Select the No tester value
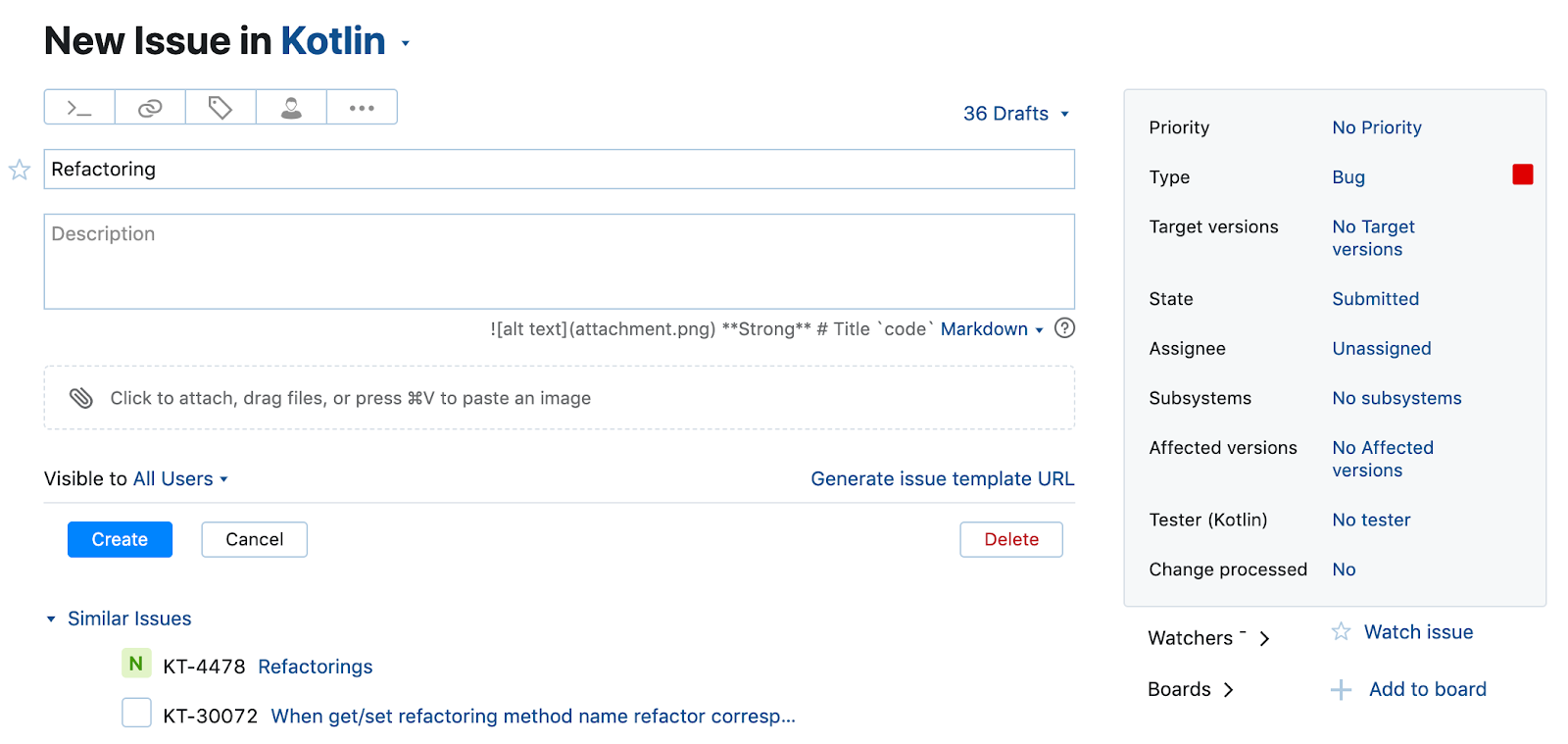 click(1371, 520)
